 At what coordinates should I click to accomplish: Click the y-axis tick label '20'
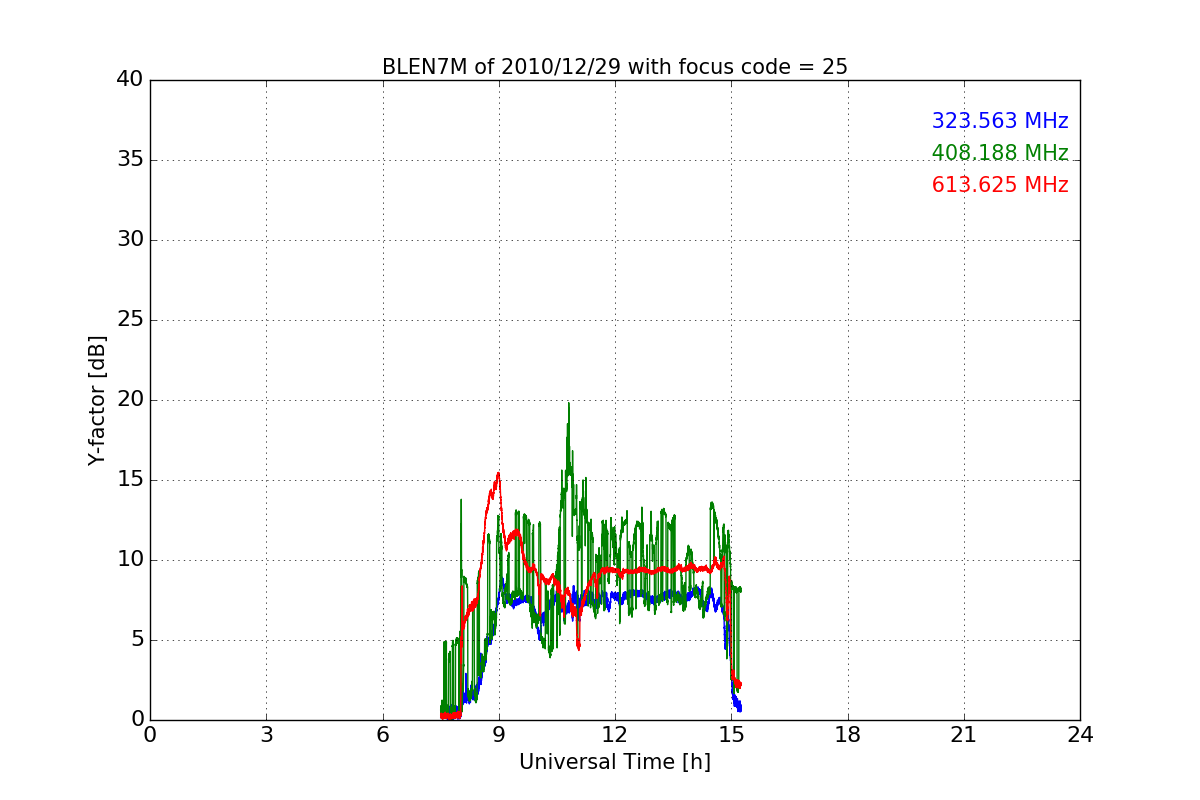click(131, 400)
